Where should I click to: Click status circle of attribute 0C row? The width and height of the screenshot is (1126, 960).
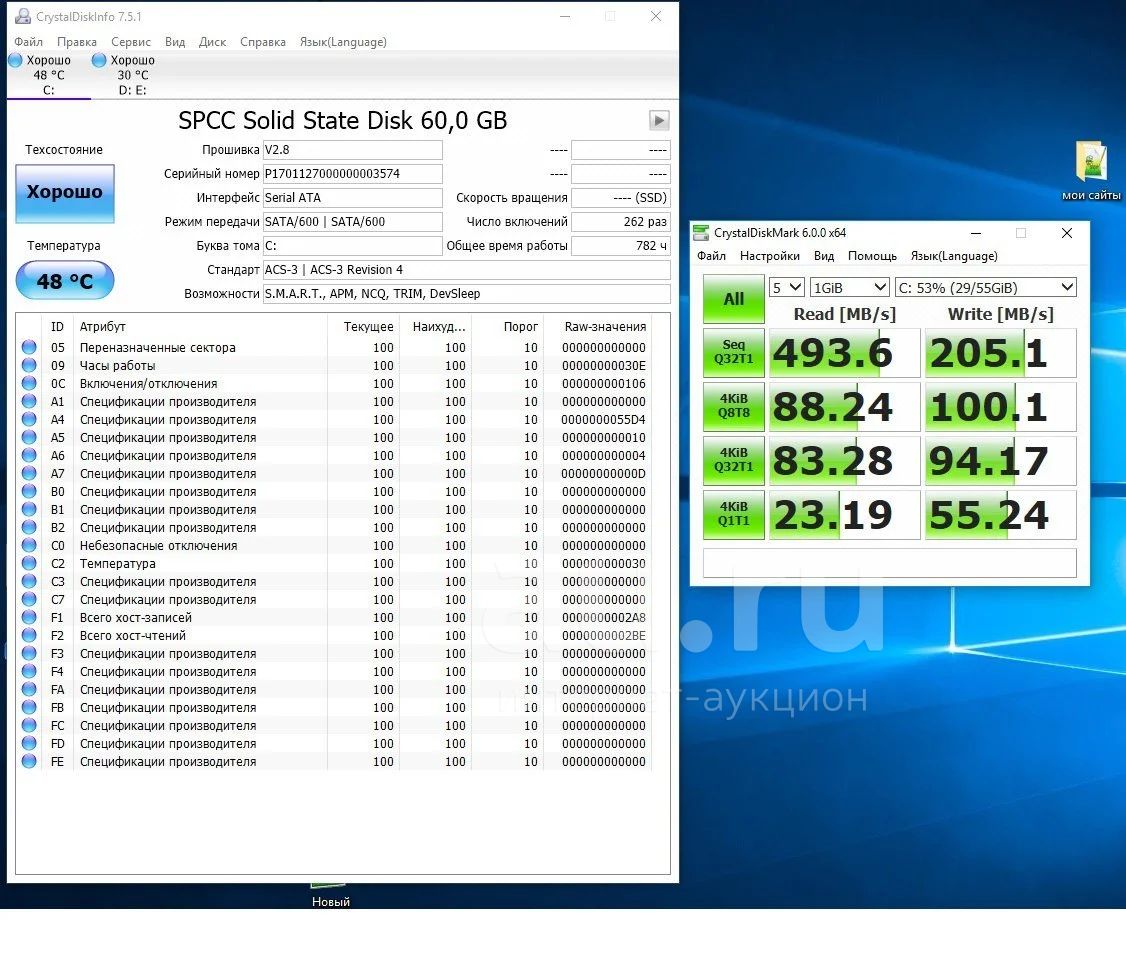[x=29, y=383]
